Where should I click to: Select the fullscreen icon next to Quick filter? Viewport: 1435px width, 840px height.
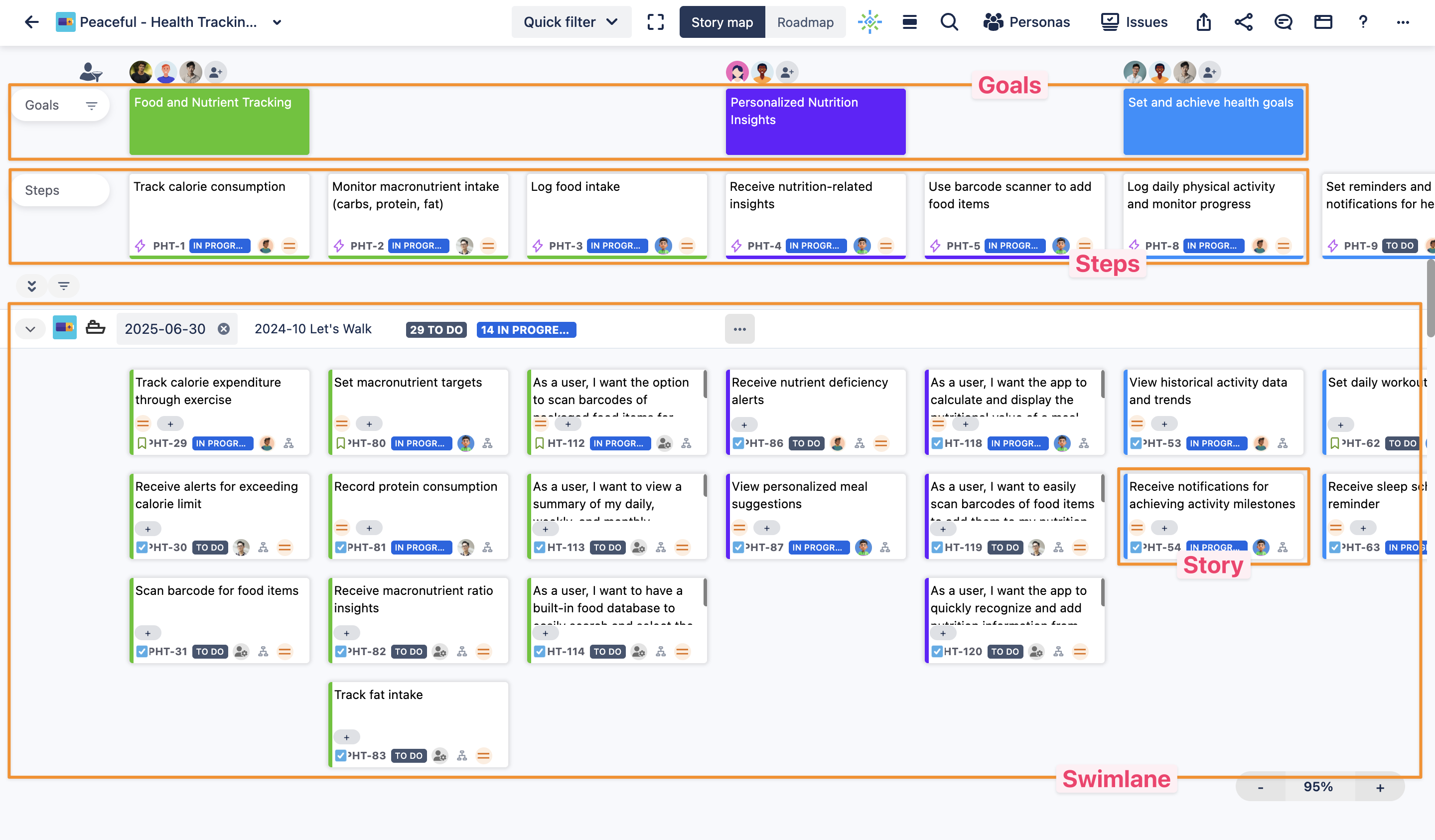[x=655, y=22]
